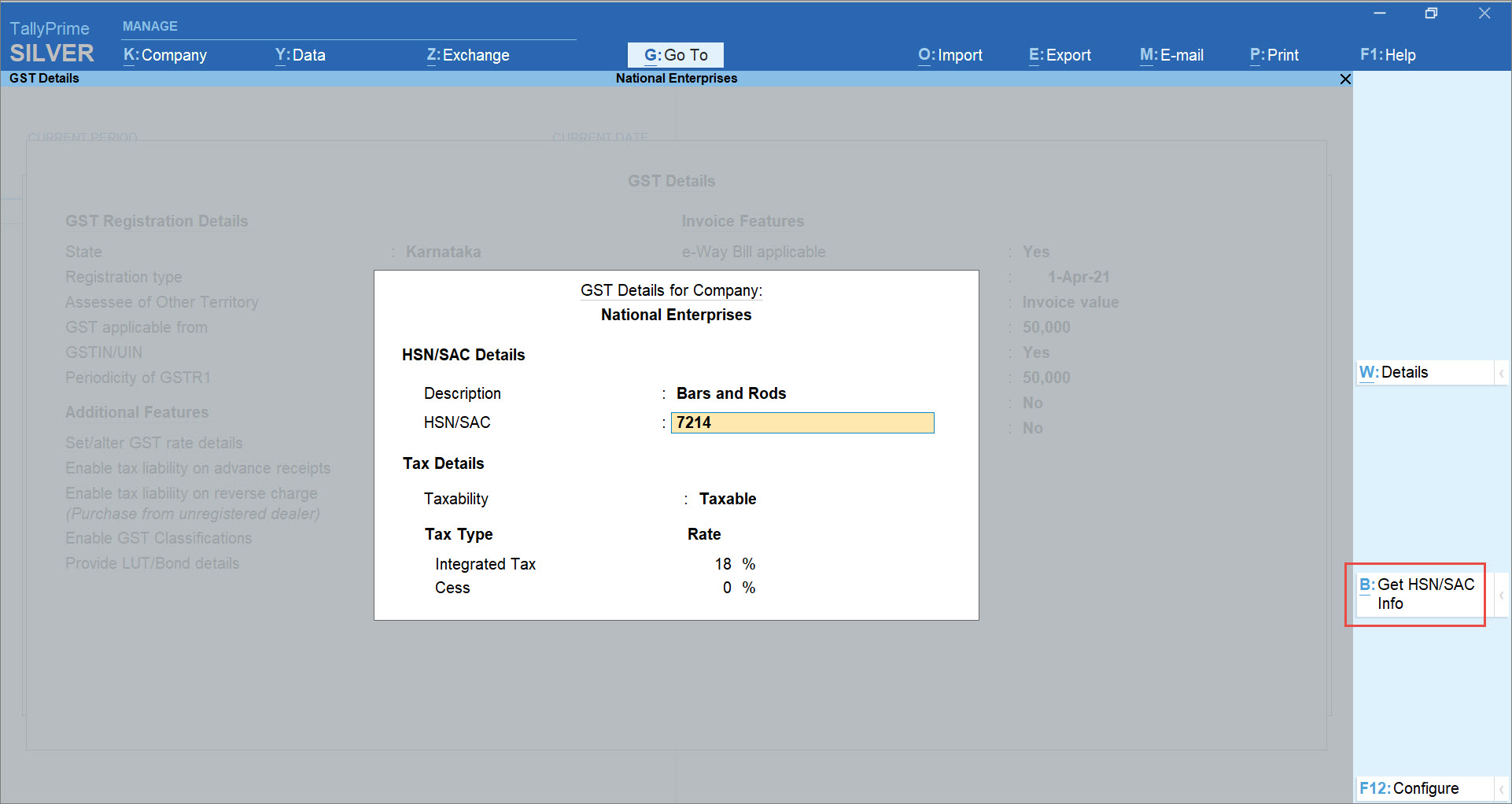Click the Tax Details heading
The image size is (1512, 804).
click(443, 463)
